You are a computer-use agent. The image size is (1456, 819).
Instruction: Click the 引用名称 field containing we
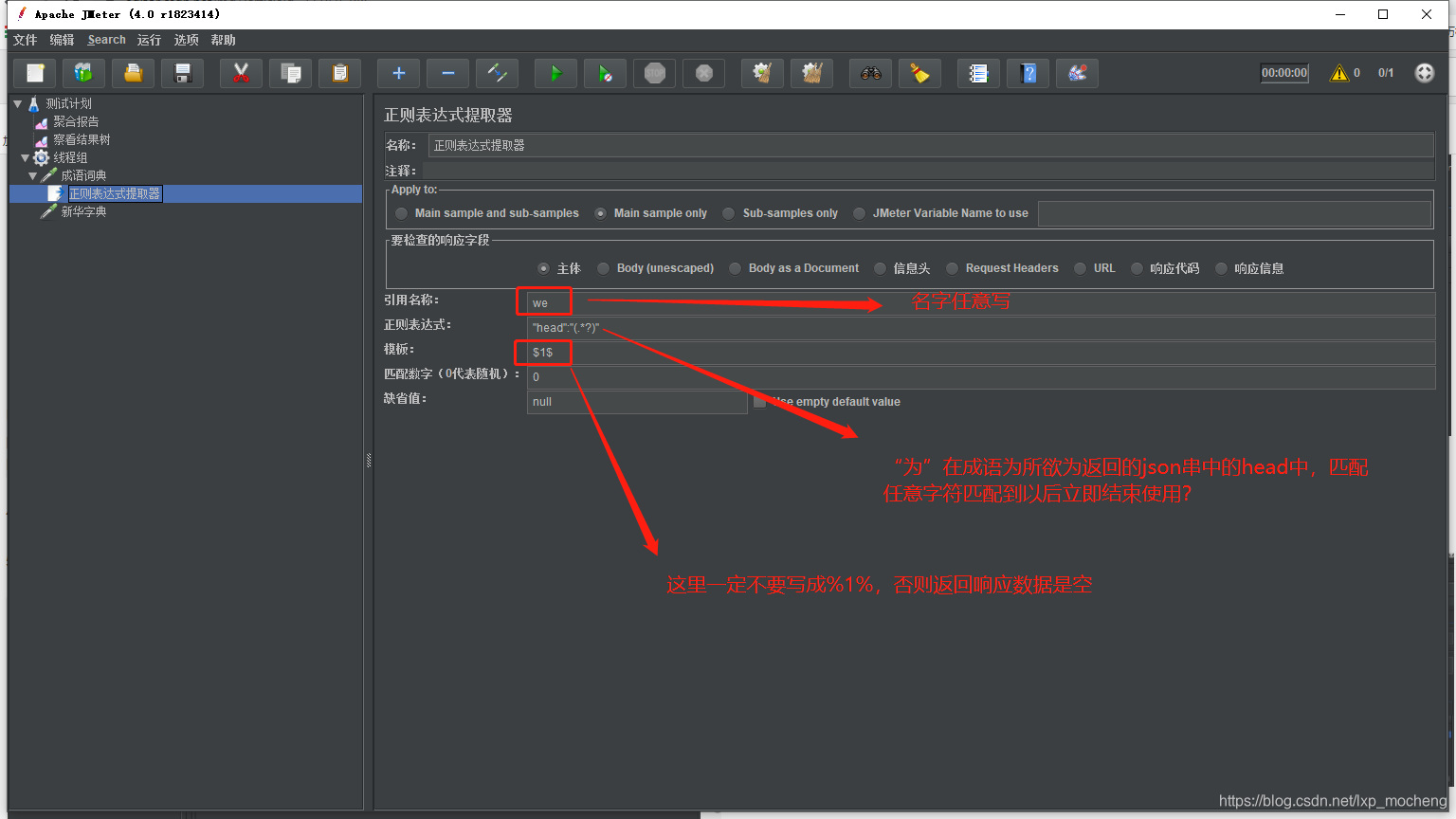click(981, 303)
